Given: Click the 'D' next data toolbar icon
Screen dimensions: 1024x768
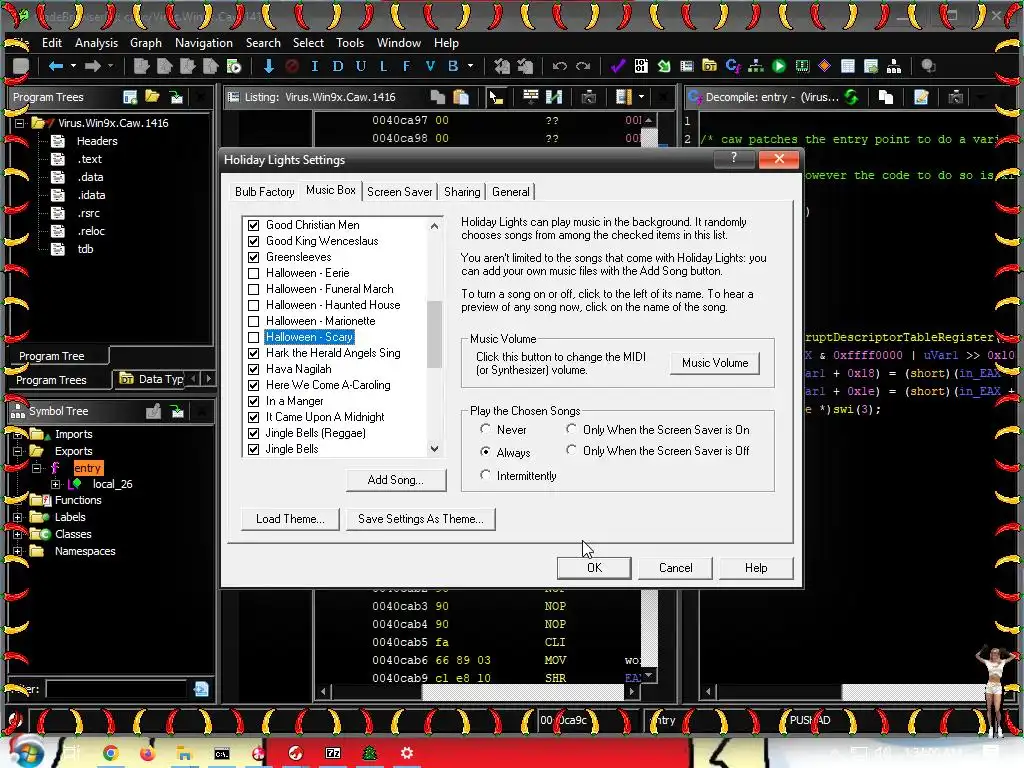Looking at the screenshot, I should point(338,66).
